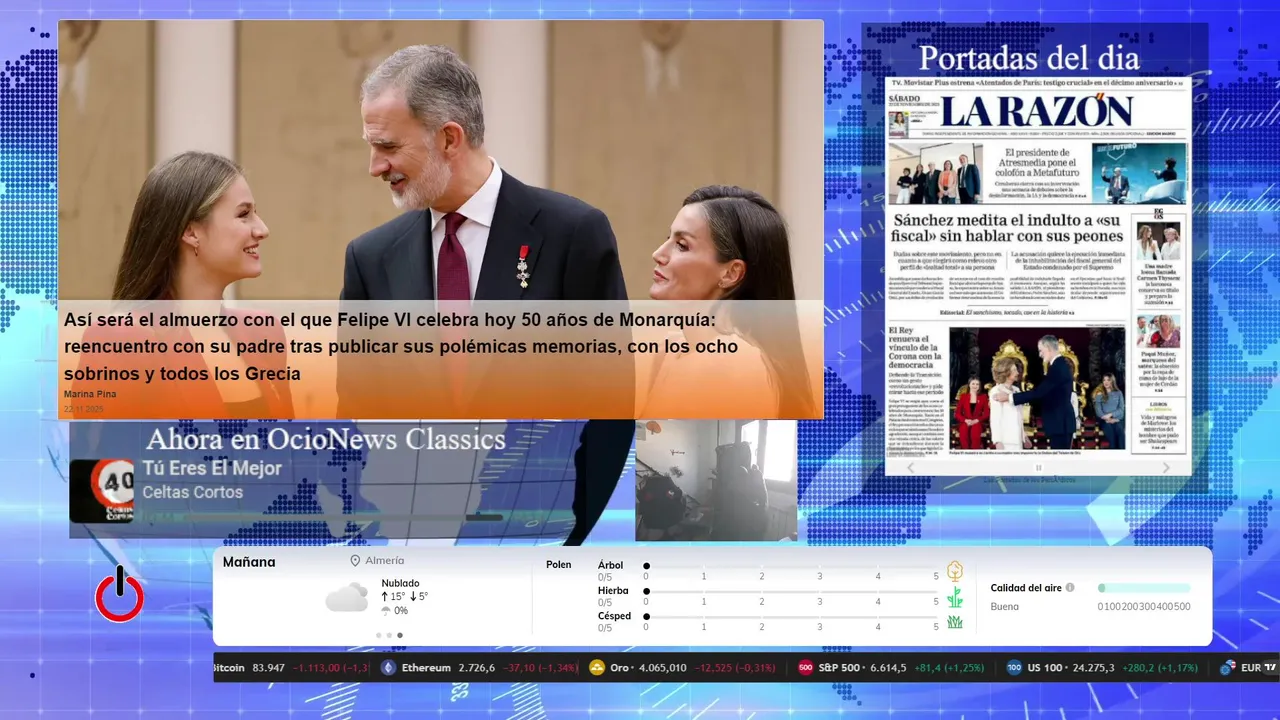Click the Hierba pollen level slider
Image resolution: width=1280 pixels, height=720 pixels.
coord(791,591)
